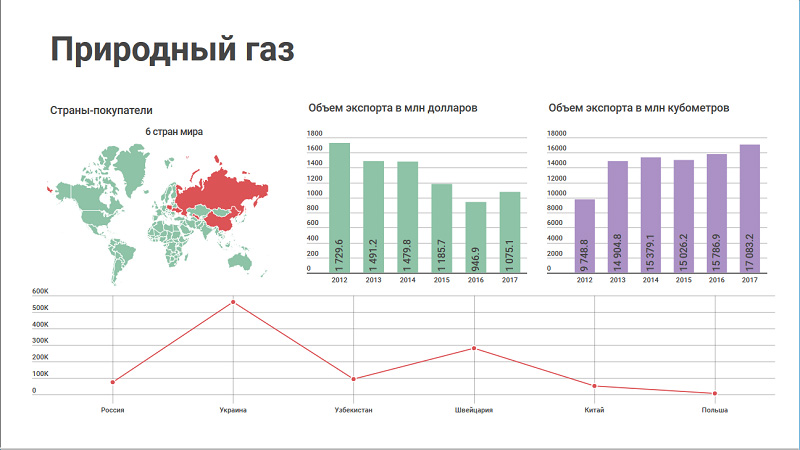The image size is (800, 450).
Task: Pick the purple 2016 bar labeled 15 786.9
Action: (716, 214)
